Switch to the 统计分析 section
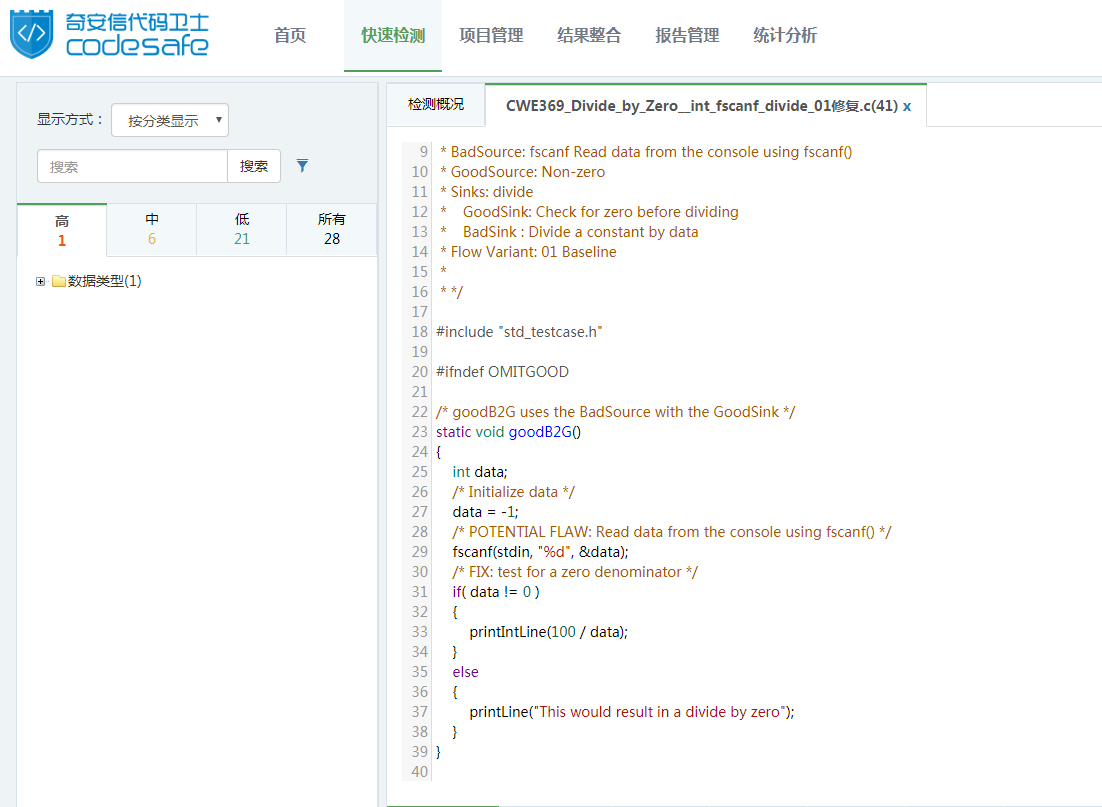This screenshot has height=807, width=1102. coord(785,36)
